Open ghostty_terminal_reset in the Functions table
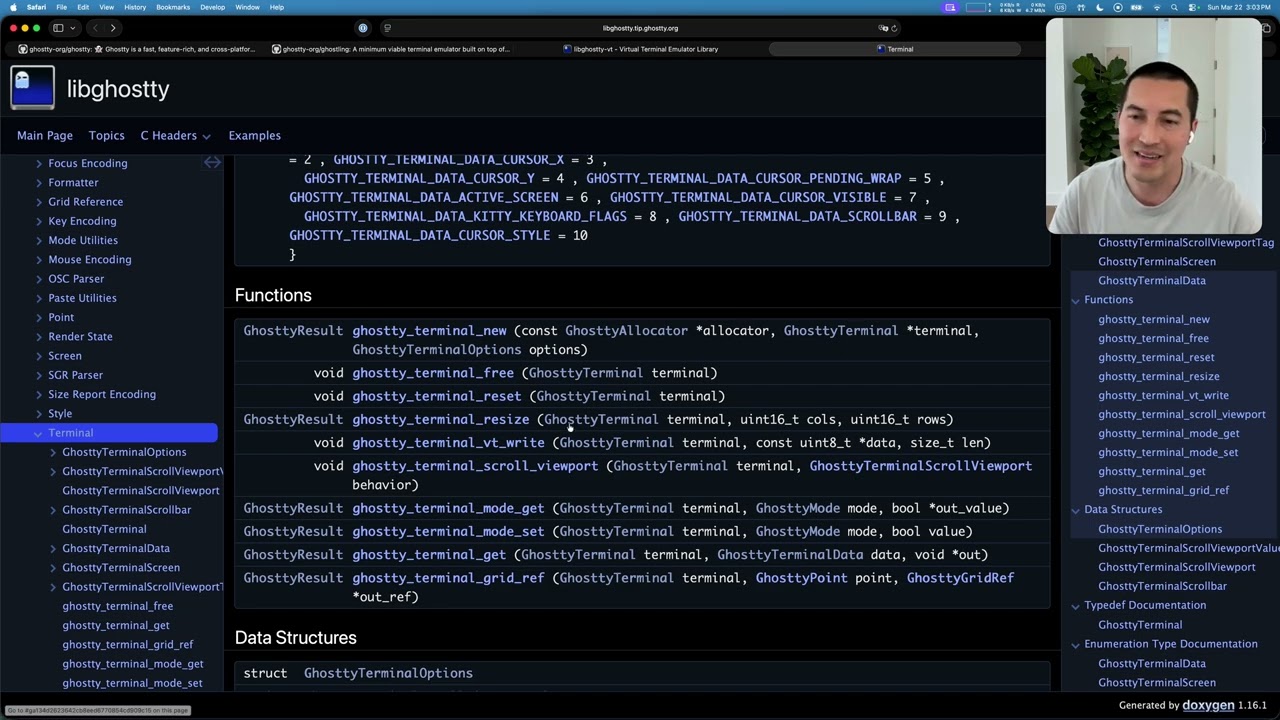This screenshot has height=720, width=1280. click(x=437, y=396)
